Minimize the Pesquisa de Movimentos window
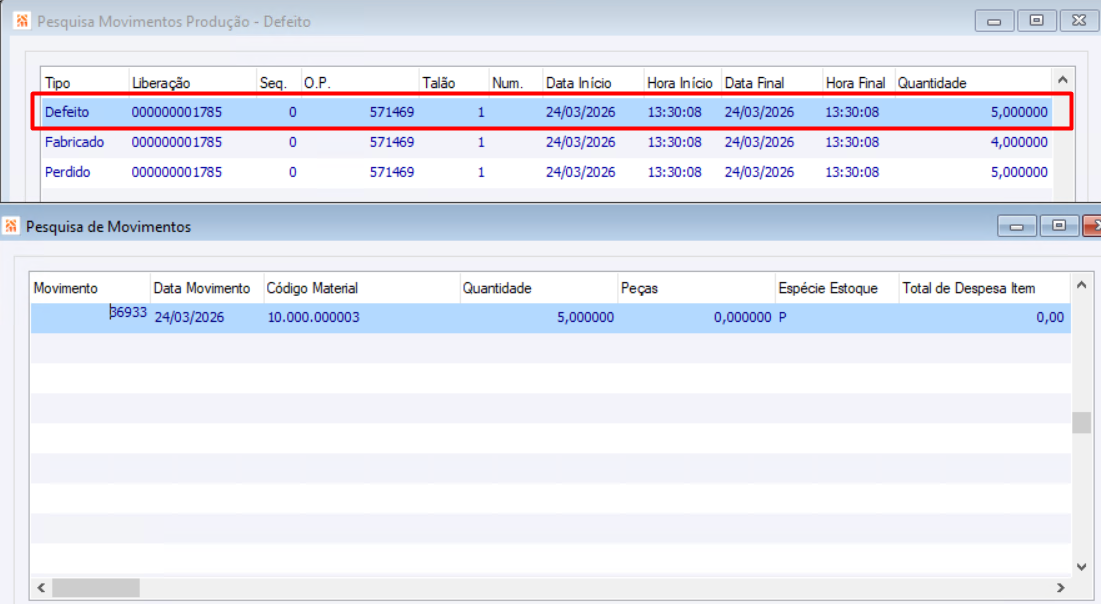Viewport: 1101px width, 604px height. point(1016,226)
